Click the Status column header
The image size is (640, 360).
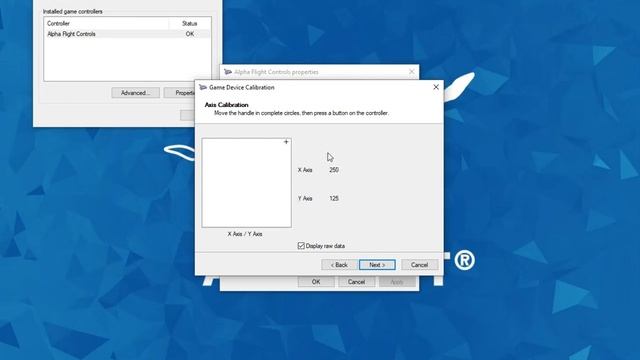point(189,23)
